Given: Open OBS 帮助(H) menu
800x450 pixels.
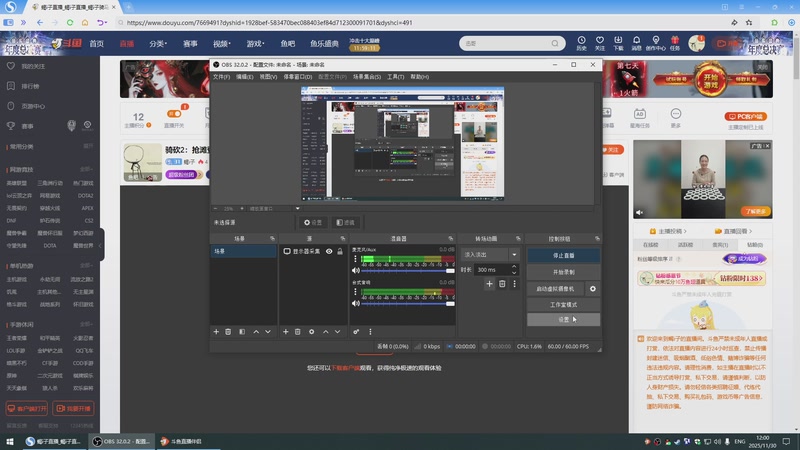Looking at the screenshot, I should pyautogui.click(x=420, y=77).
